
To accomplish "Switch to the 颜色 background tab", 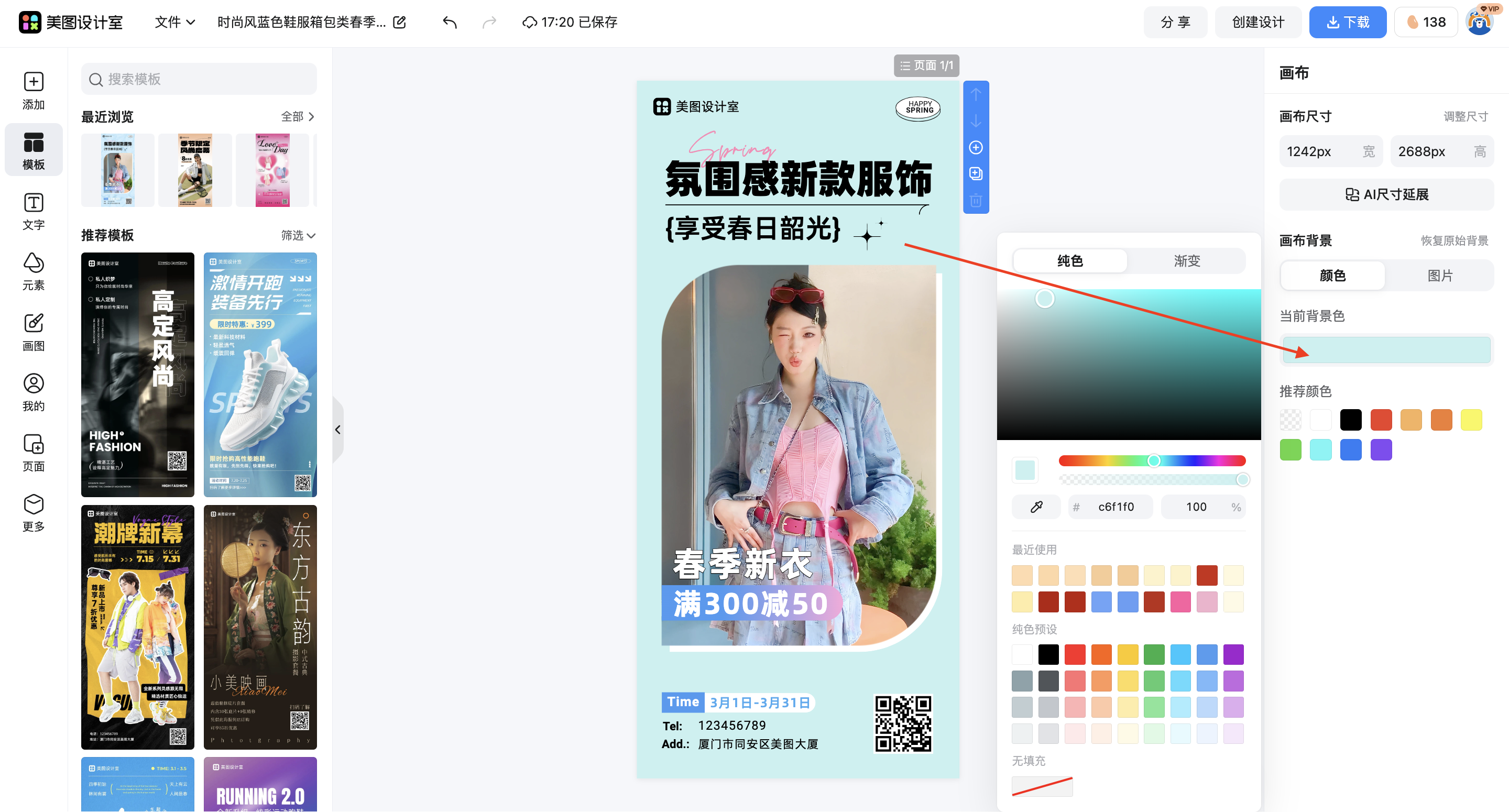I will click(1332, 276).
